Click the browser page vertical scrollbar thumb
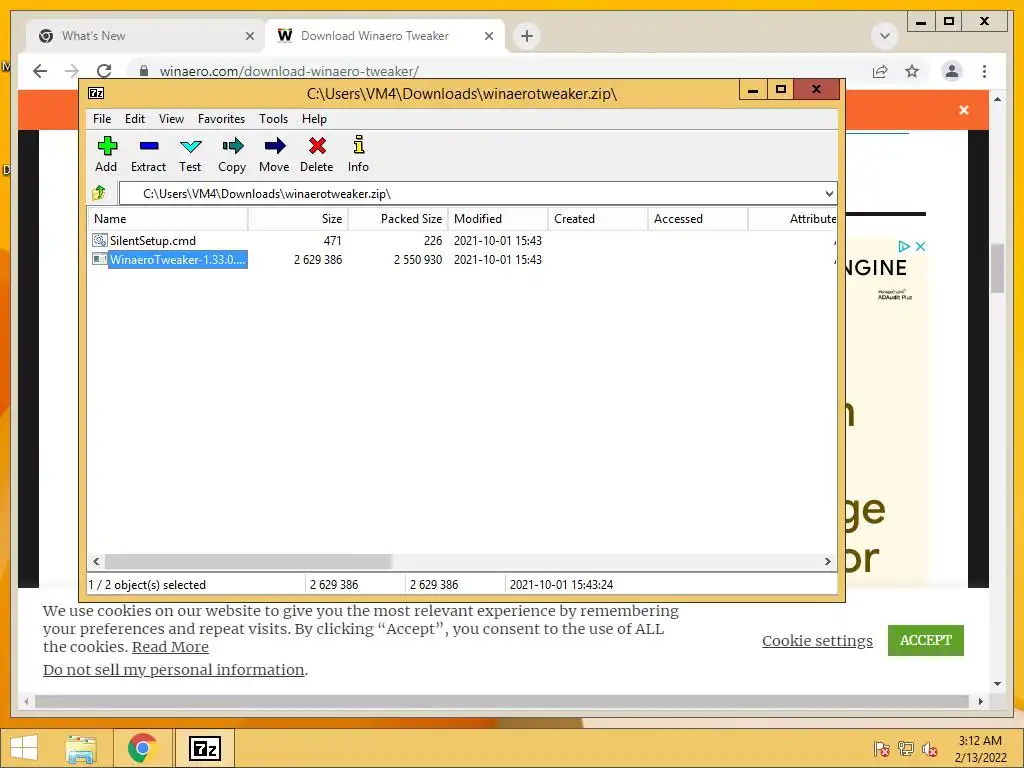 [997, 268]
